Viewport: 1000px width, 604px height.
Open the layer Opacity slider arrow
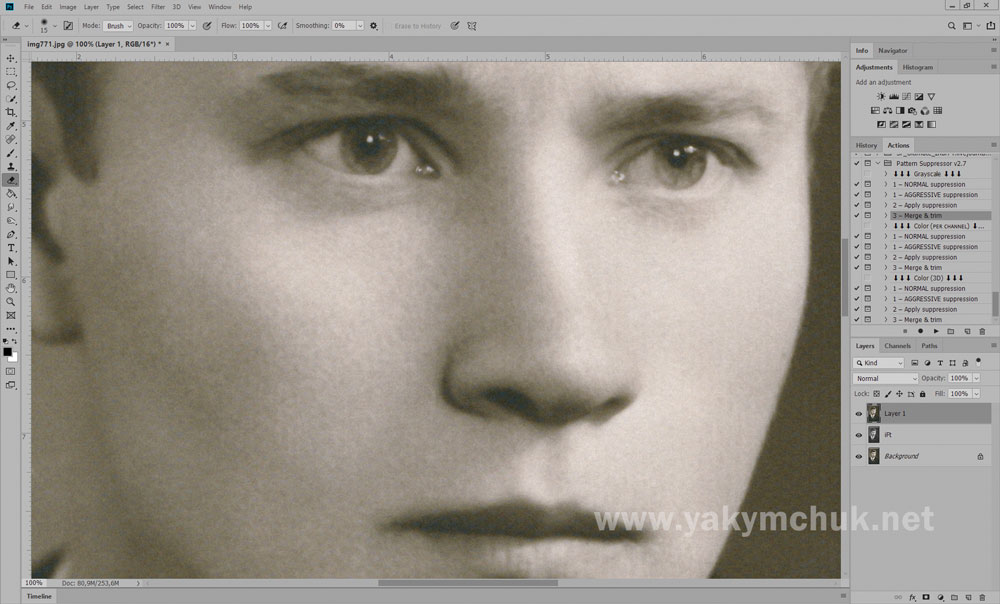coord(976,378)
